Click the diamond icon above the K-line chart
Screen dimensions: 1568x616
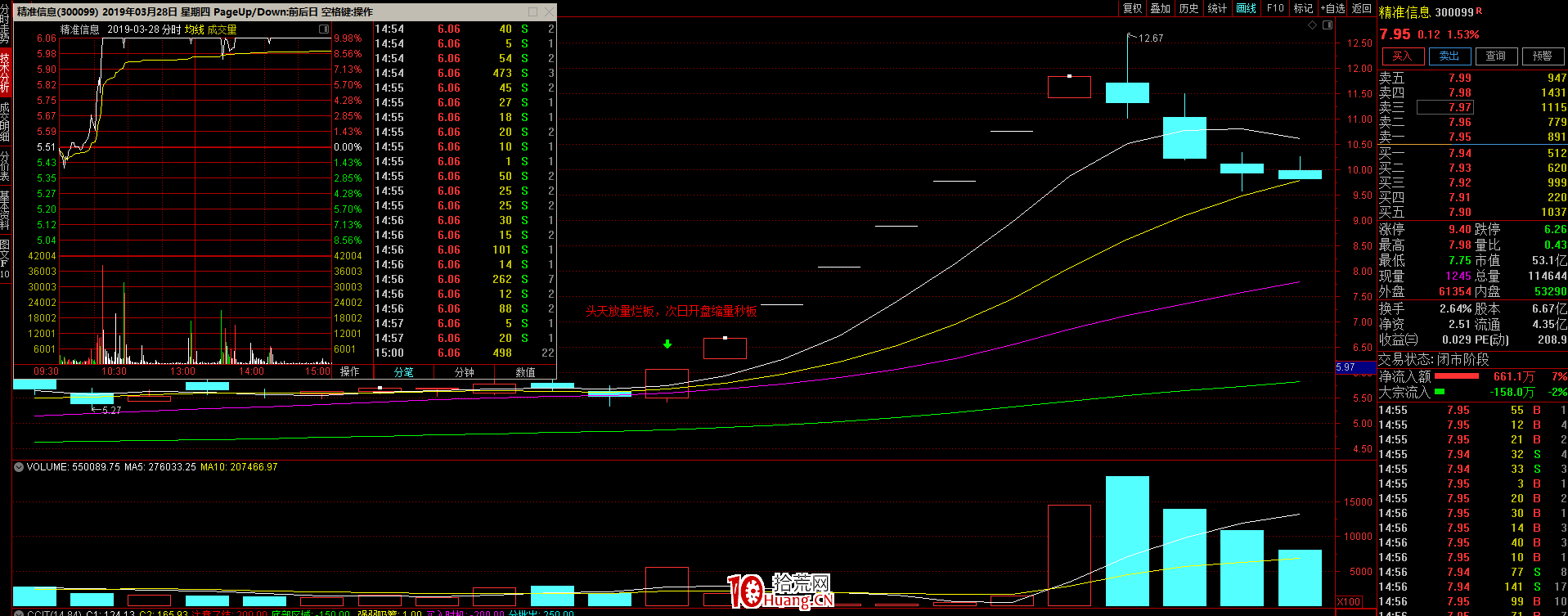pos(1313,25)
